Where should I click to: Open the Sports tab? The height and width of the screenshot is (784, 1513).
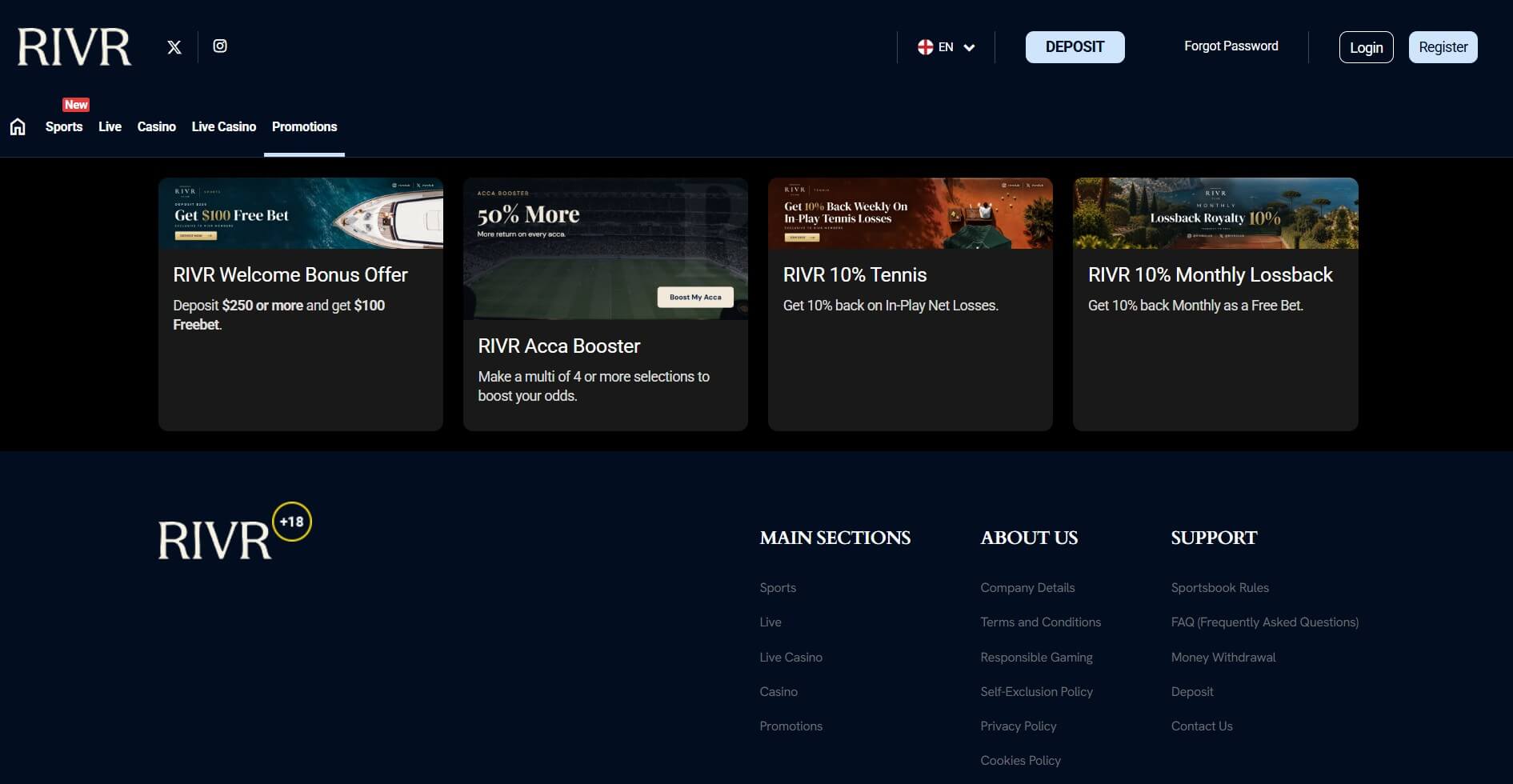tap(64, 126)
